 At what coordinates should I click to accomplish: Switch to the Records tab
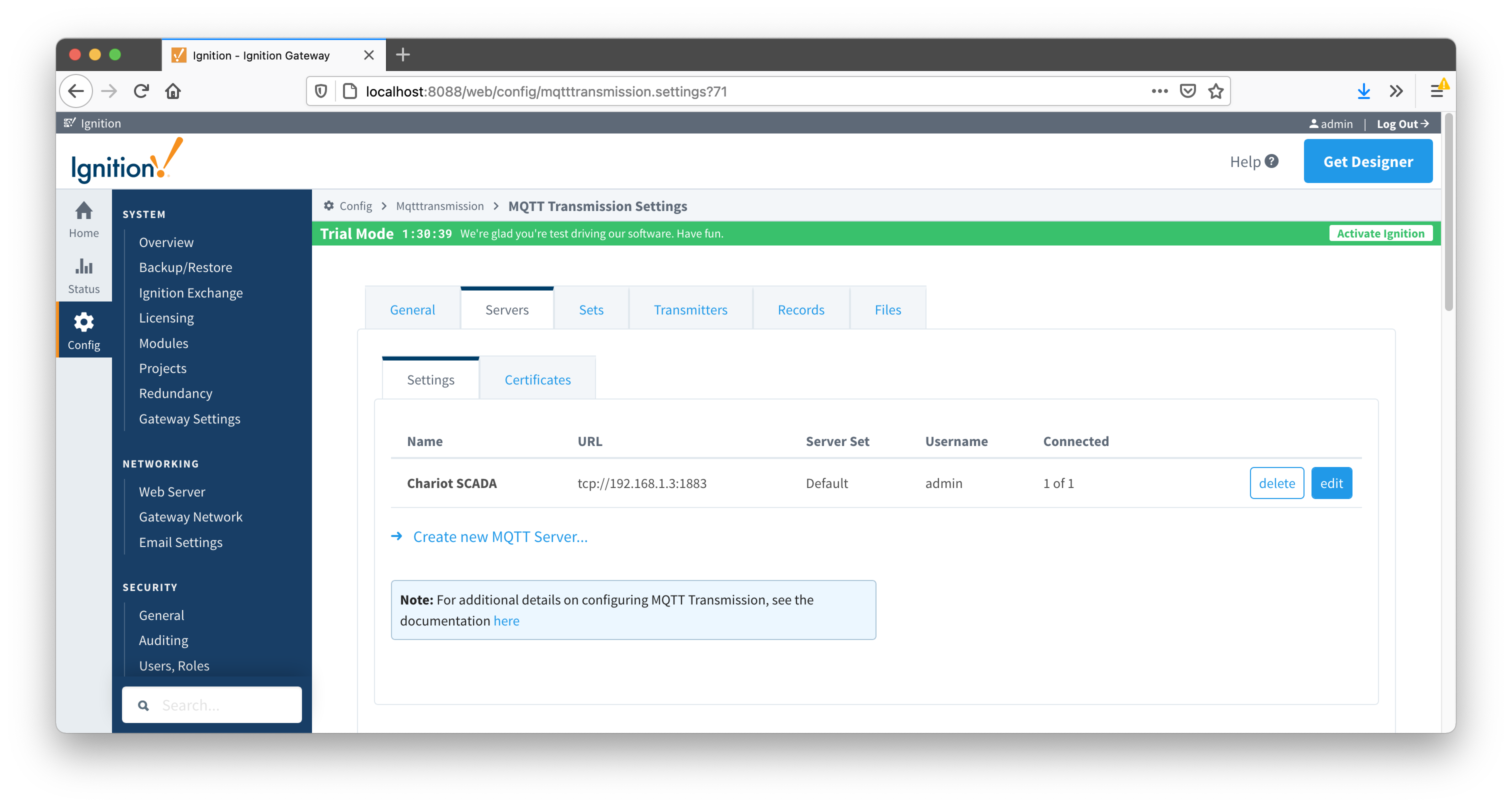[x=800, y=309]
